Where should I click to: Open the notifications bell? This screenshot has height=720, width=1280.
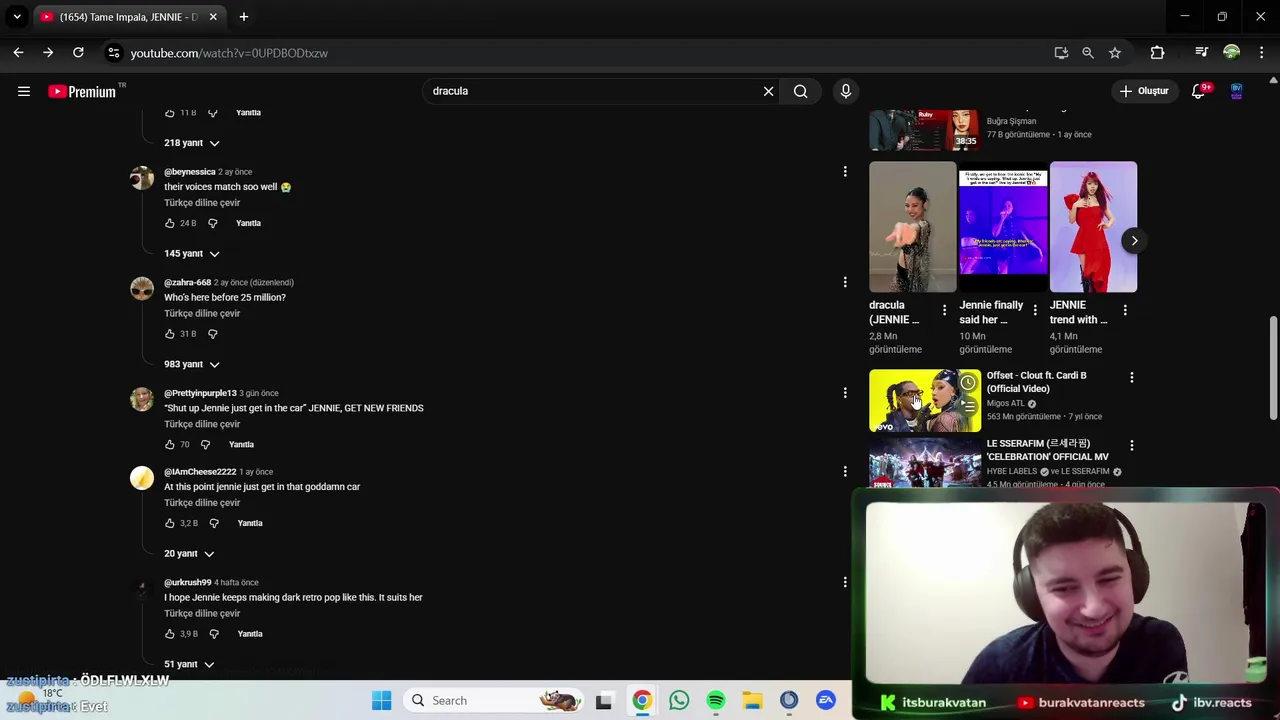[1199, 91]
